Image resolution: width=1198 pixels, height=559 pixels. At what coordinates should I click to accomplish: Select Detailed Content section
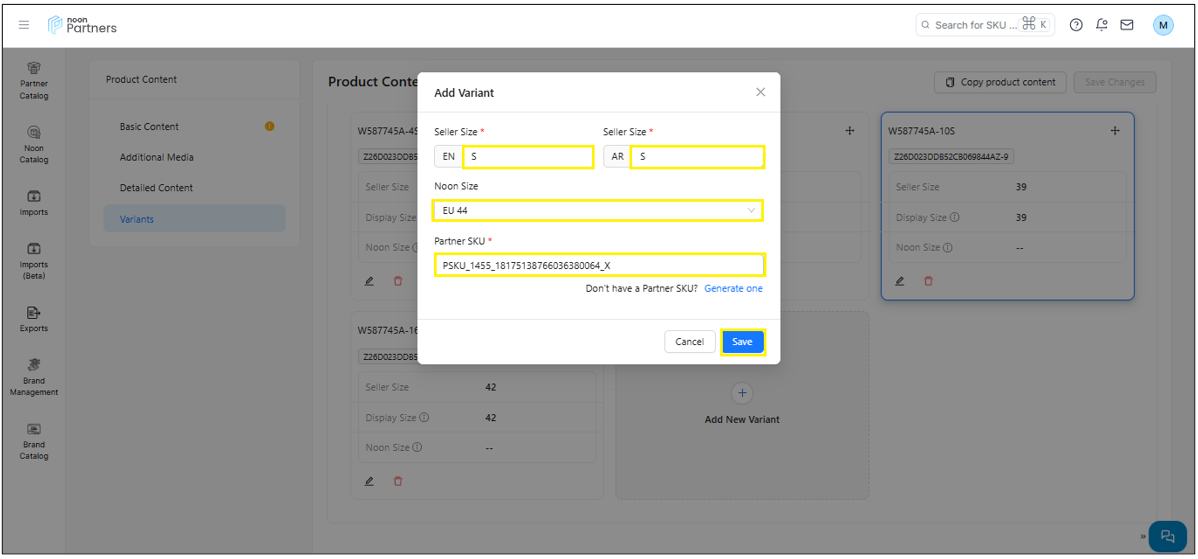[156, 188]
